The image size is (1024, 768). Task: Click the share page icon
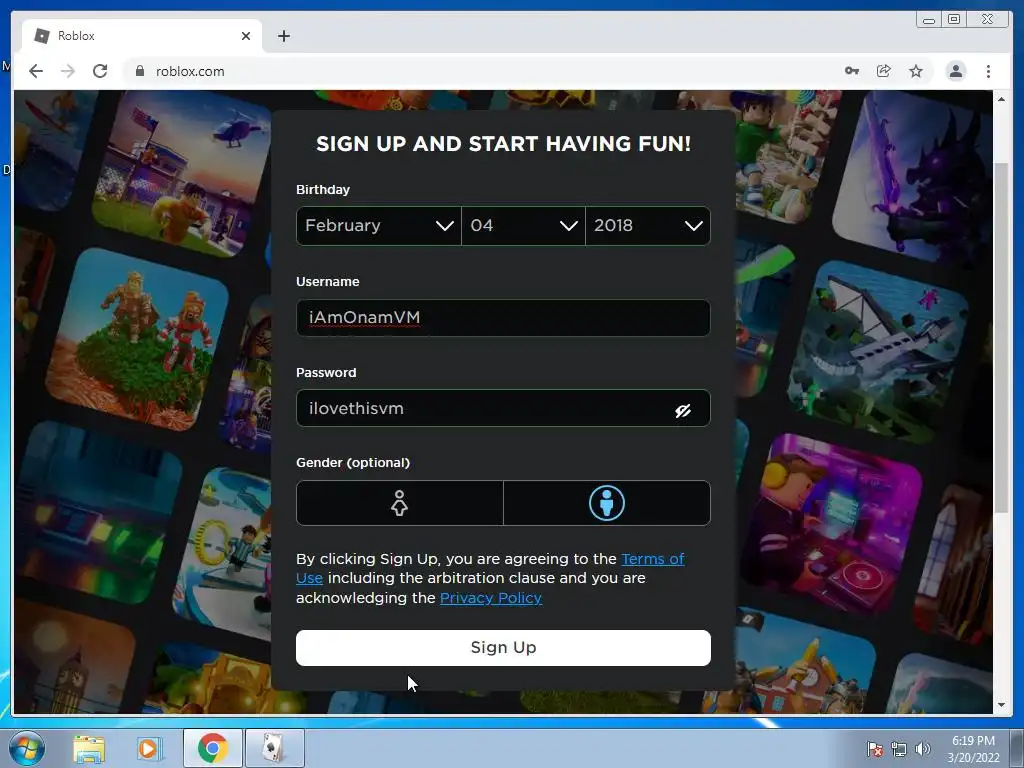(884, 71)
